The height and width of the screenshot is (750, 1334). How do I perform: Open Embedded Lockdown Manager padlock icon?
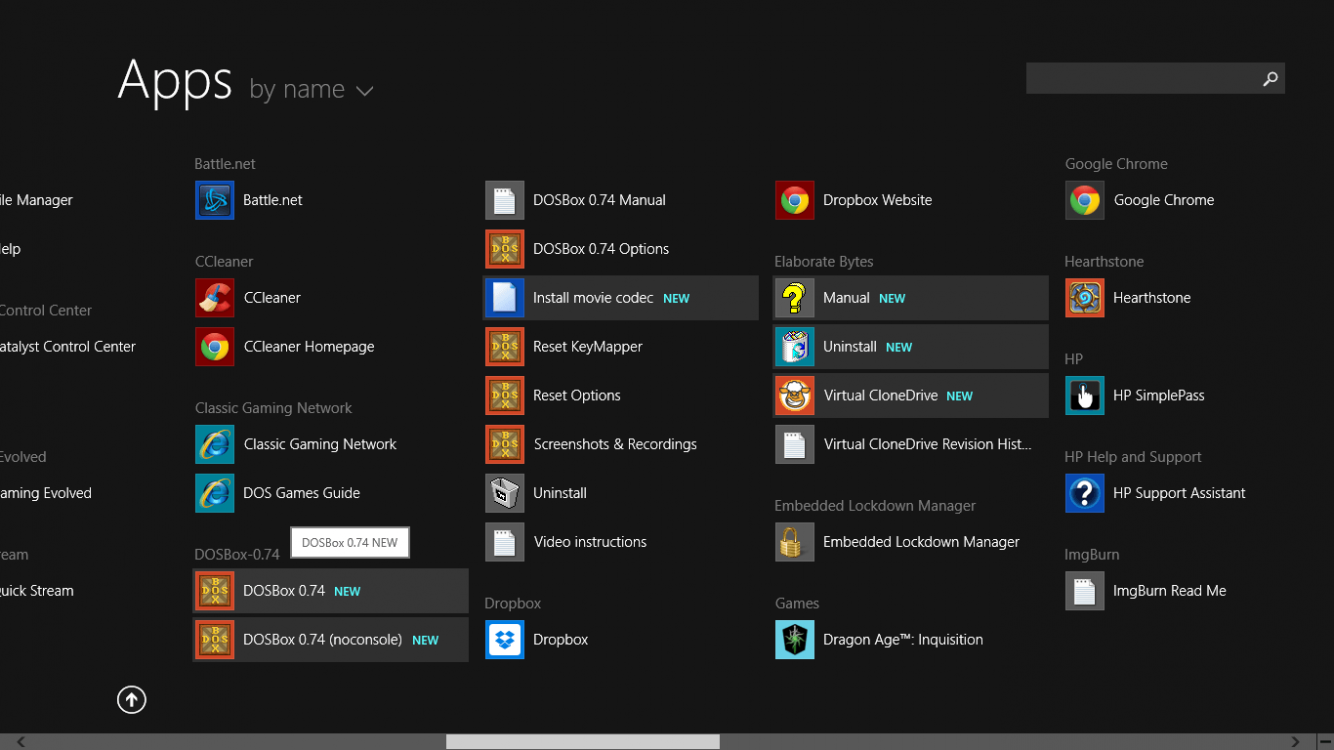[794, 542]
